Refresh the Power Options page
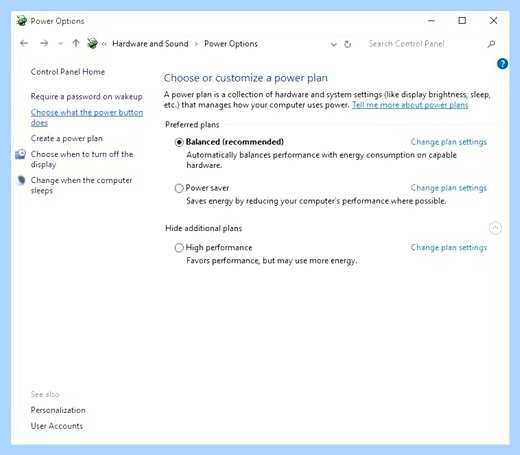 (348, 44)
